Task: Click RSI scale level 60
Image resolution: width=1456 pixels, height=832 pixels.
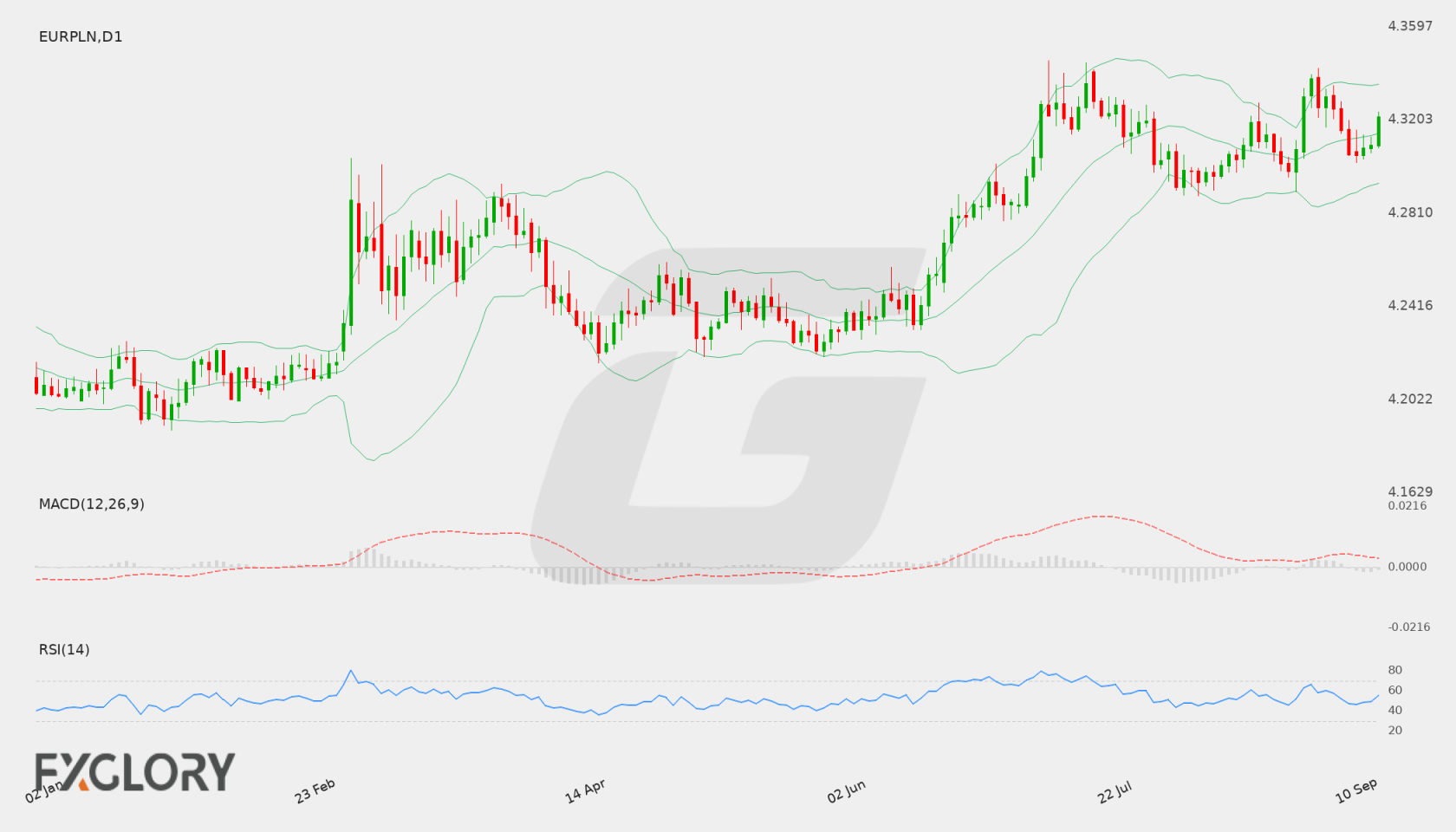Action: tap(1395, 690)
